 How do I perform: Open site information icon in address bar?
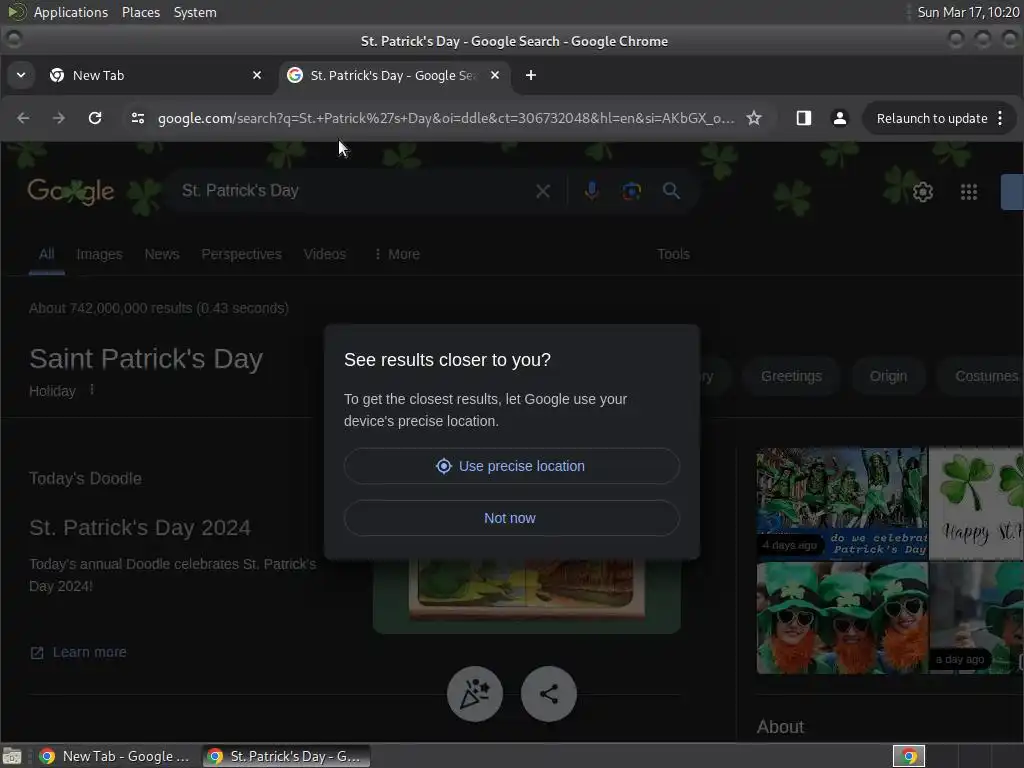pos(138,118)
